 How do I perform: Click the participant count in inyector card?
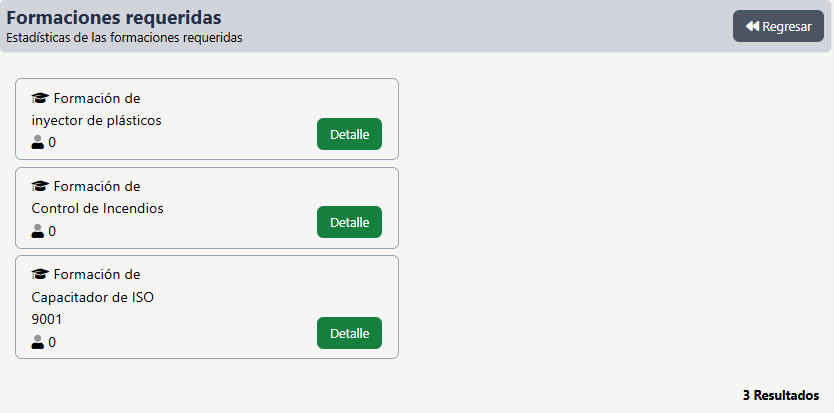52,143
